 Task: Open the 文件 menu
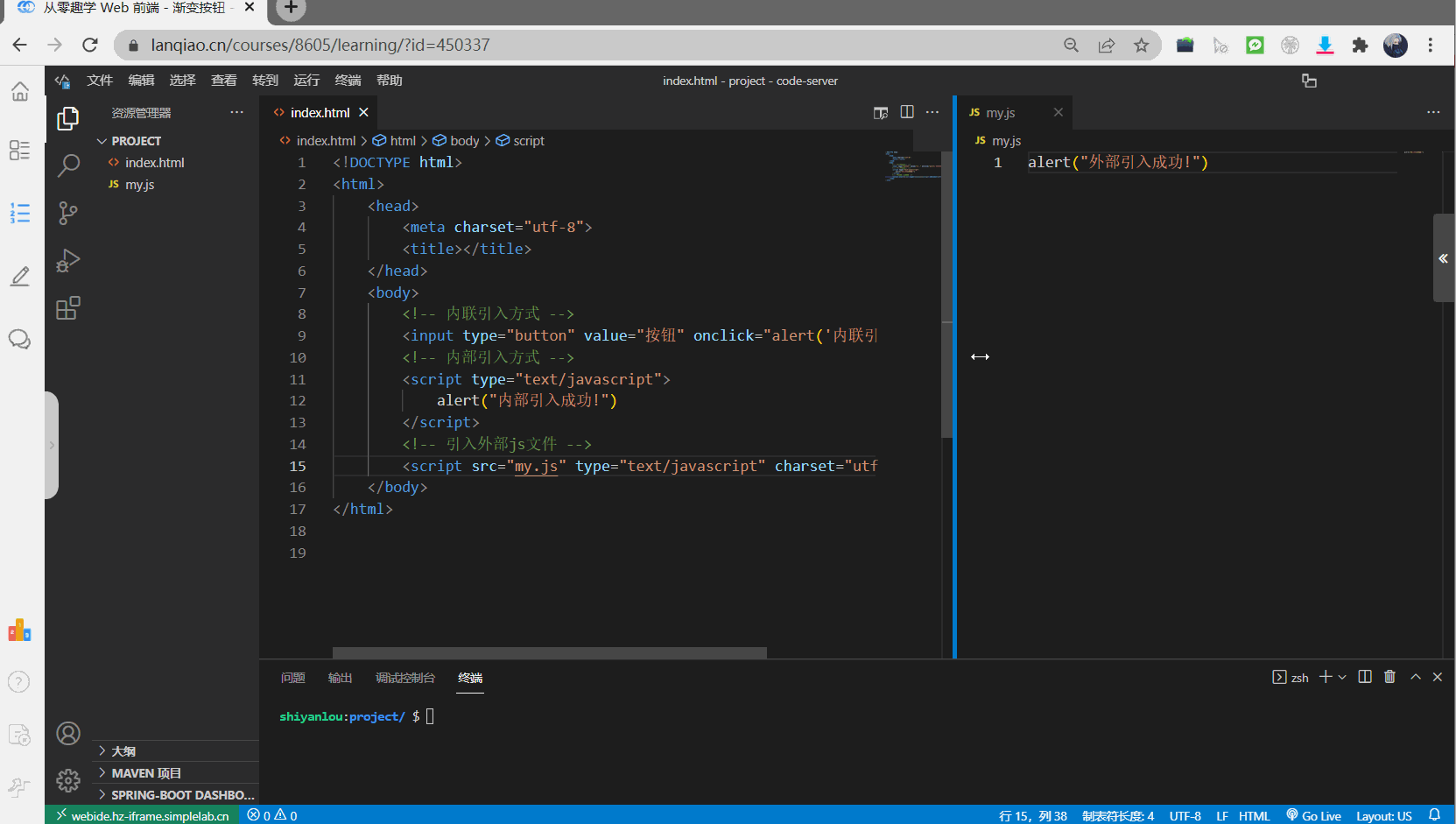100,81
